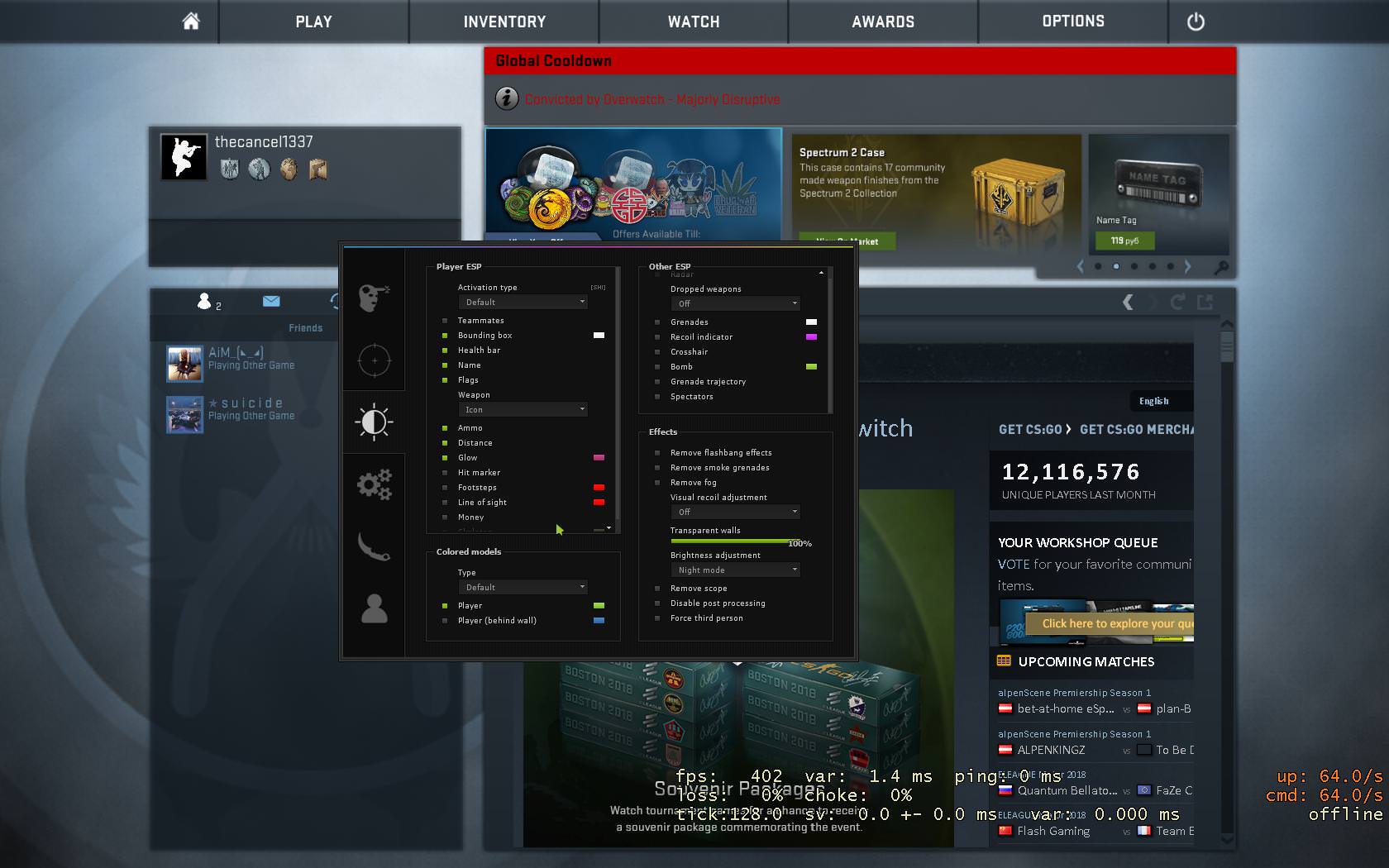Select friend AiM_ in friends list

[231, 364]
